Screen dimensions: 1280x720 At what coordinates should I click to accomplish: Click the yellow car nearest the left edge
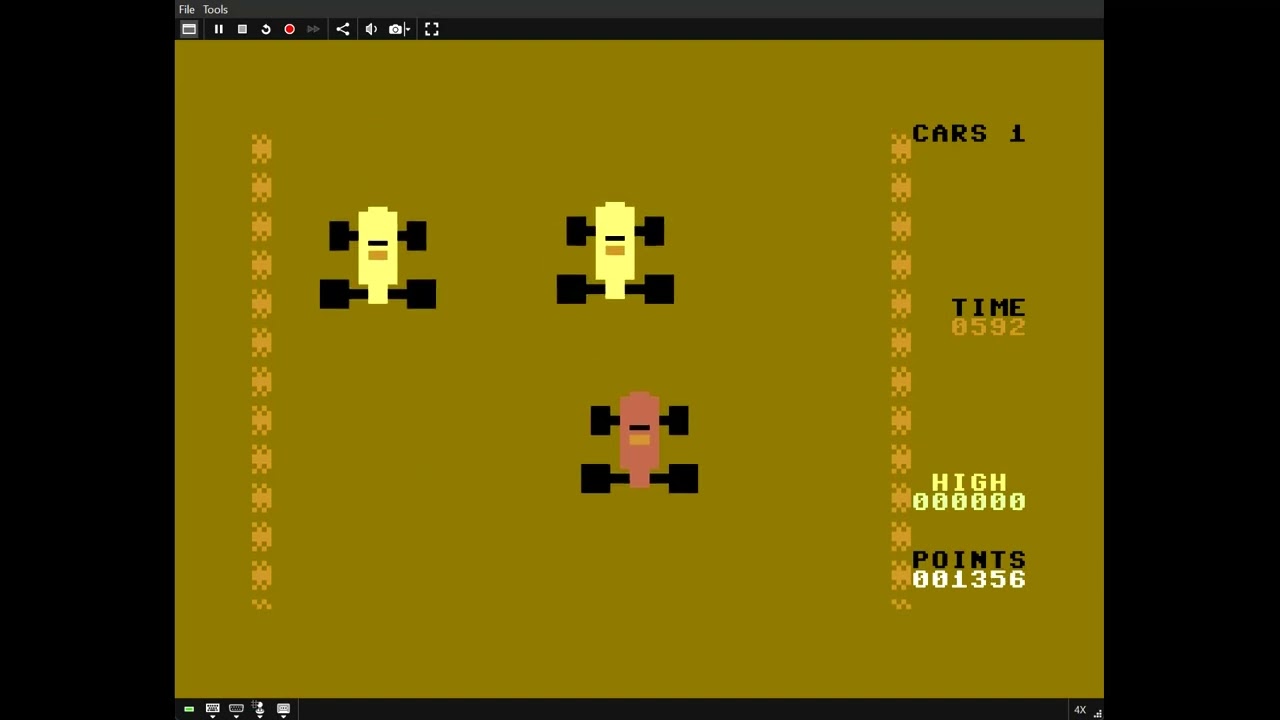click(378, 257)
